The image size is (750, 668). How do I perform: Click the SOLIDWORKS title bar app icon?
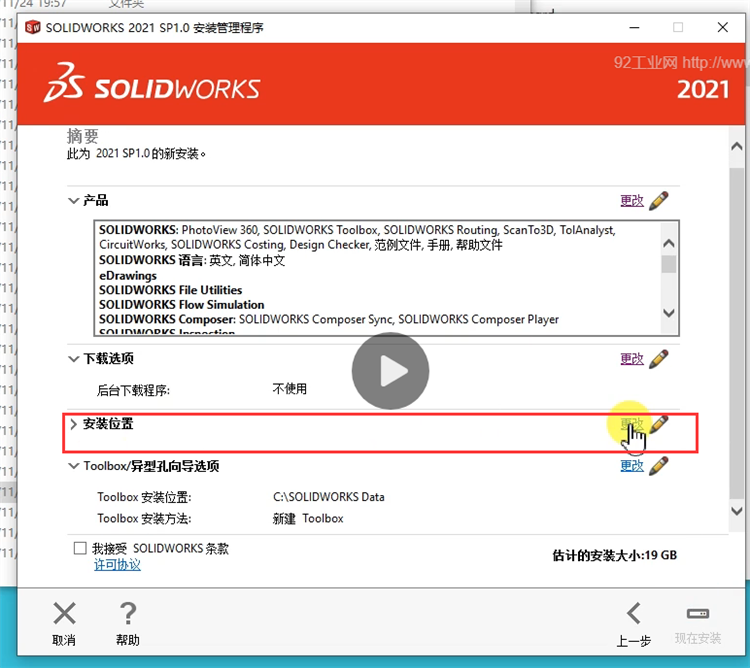click(x=33, y=28)
